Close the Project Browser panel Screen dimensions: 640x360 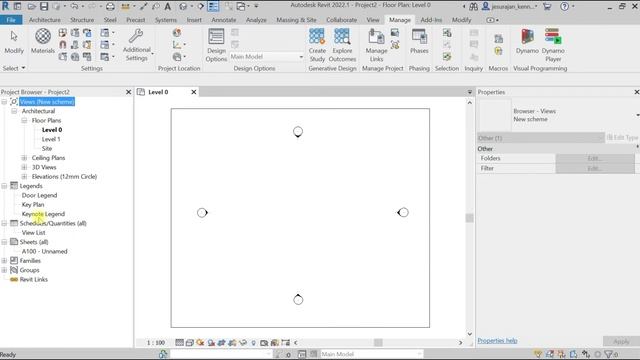pos(129,92)
